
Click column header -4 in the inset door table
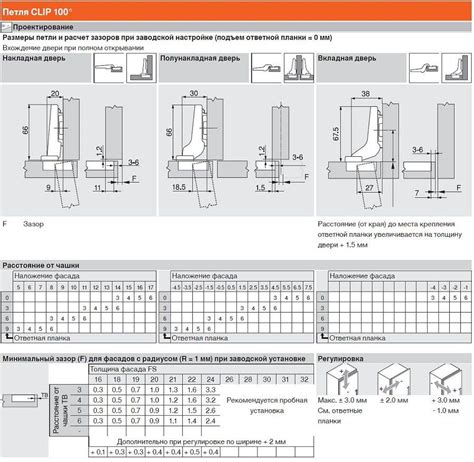pyautogui.click(x=433, y=287)
